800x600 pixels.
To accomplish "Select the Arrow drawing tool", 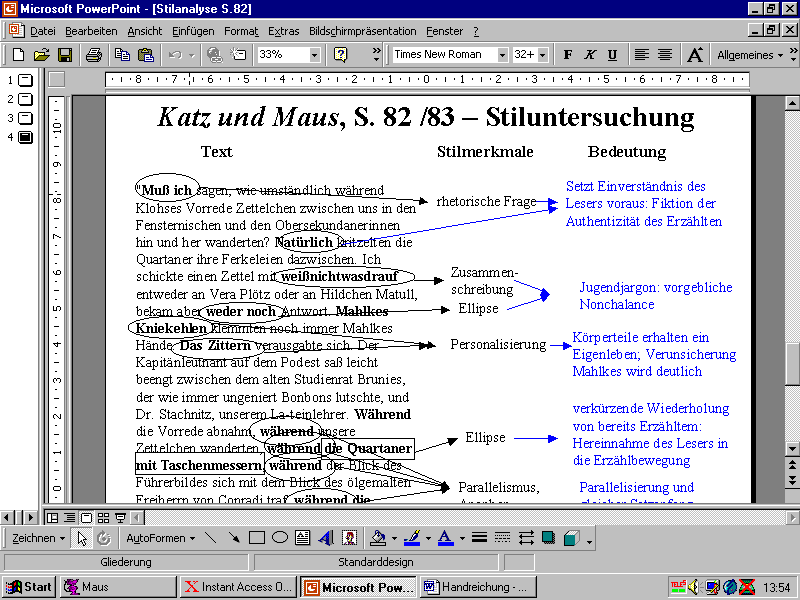I will [234, 538].
